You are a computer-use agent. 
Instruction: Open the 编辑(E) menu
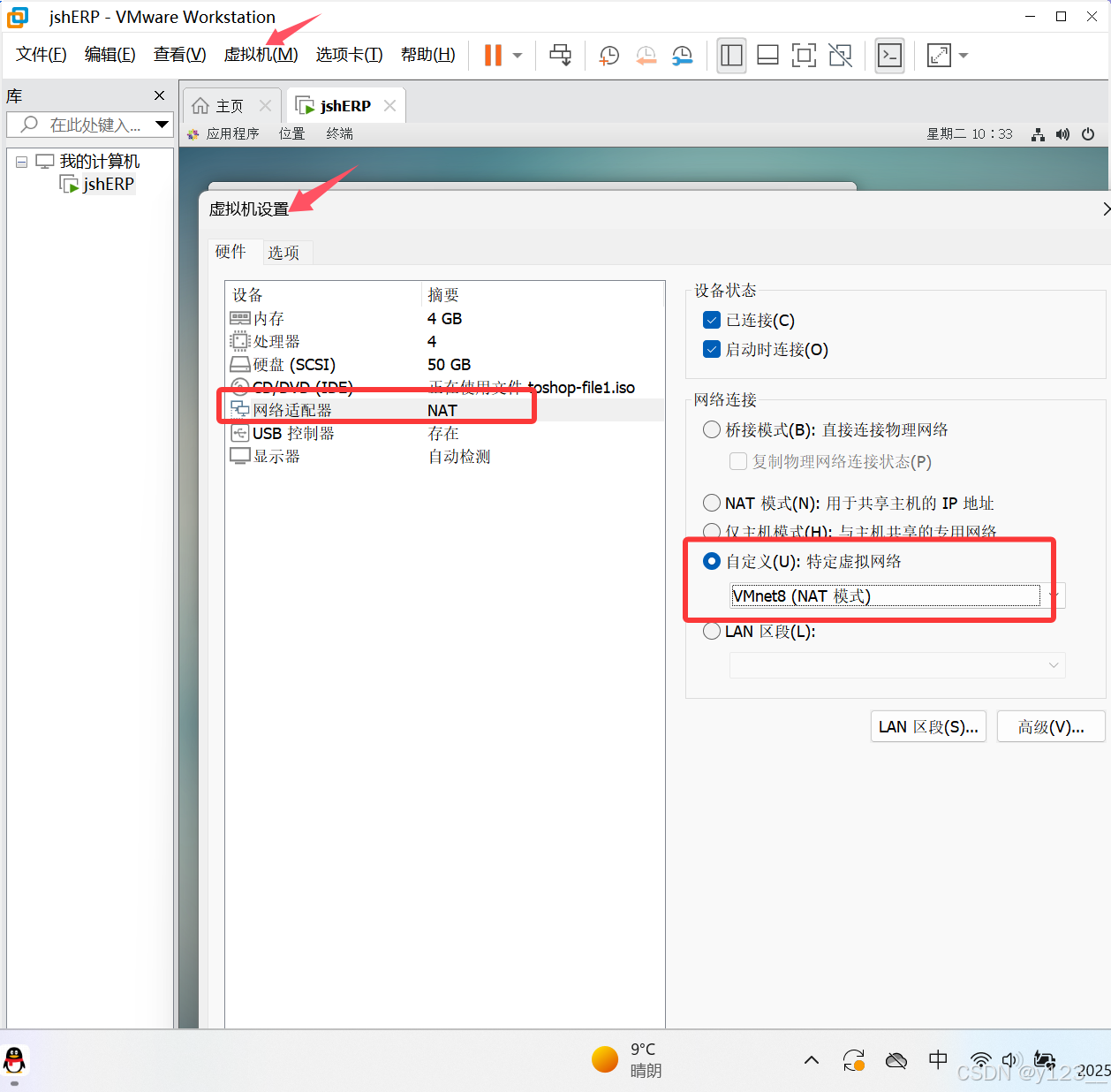110,55
